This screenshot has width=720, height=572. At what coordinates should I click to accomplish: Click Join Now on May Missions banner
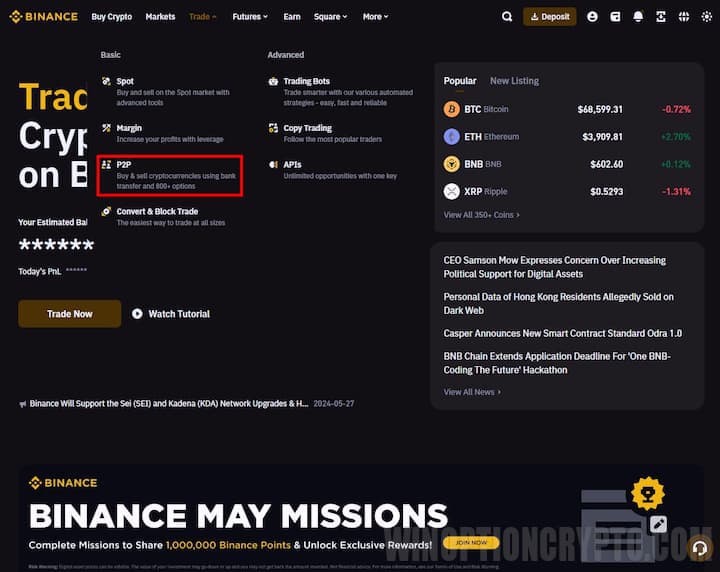470,543
